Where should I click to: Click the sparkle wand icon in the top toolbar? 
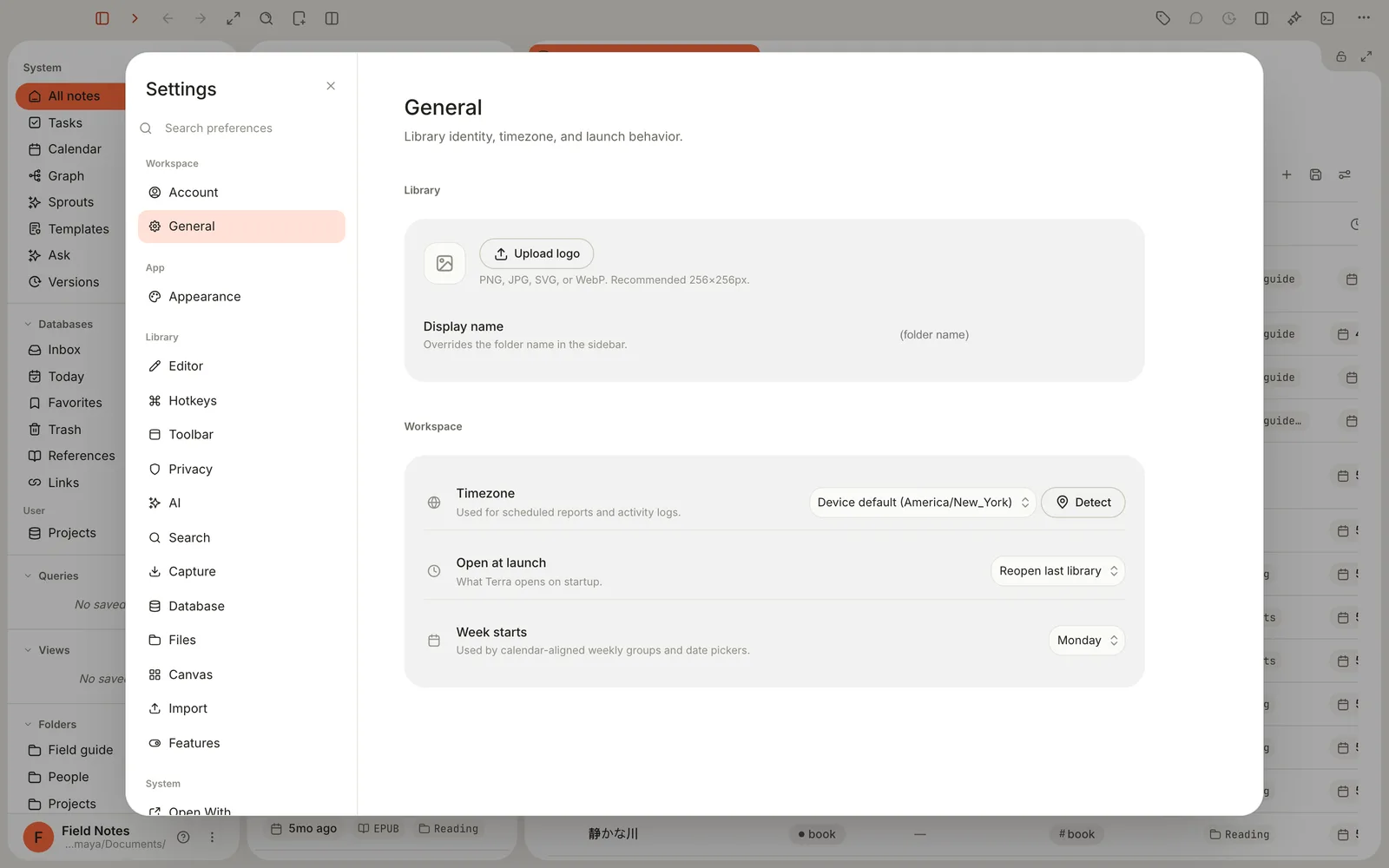[1294, 18]
